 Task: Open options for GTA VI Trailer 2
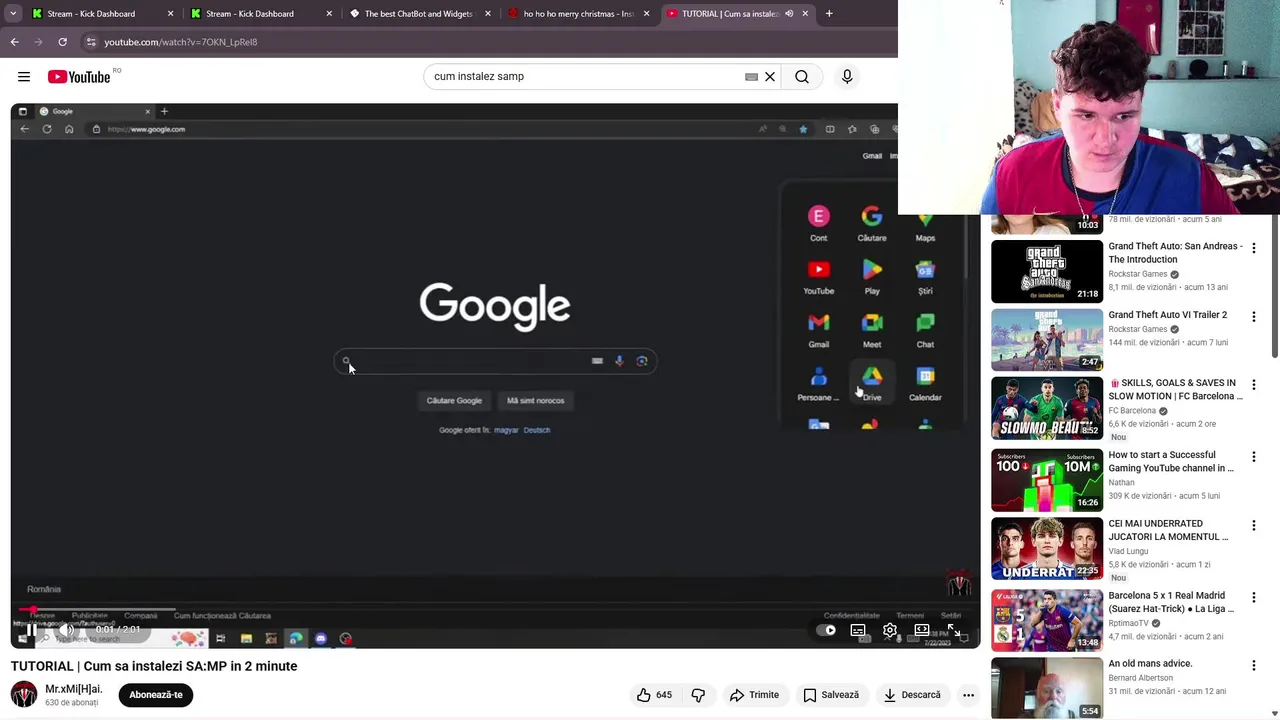pos(1253,317)
